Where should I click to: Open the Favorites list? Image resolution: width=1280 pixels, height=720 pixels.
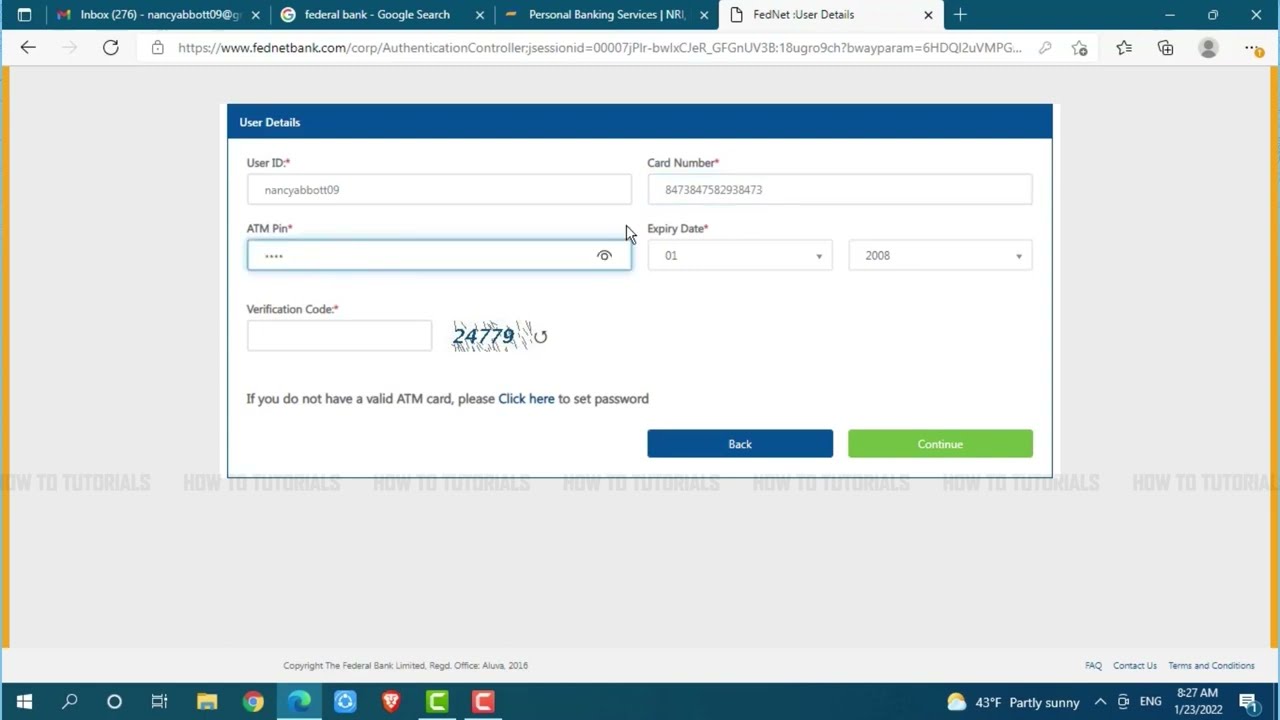click(1124, 48)
